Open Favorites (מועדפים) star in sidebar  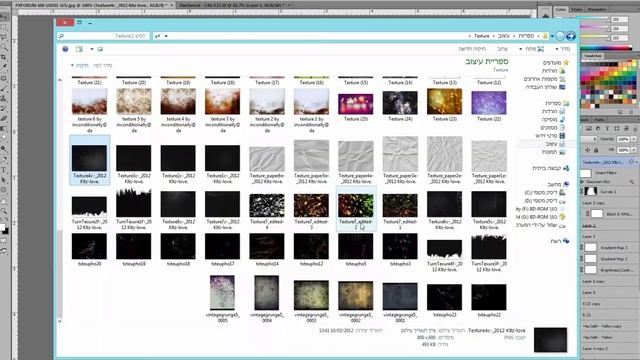point(566,62)
